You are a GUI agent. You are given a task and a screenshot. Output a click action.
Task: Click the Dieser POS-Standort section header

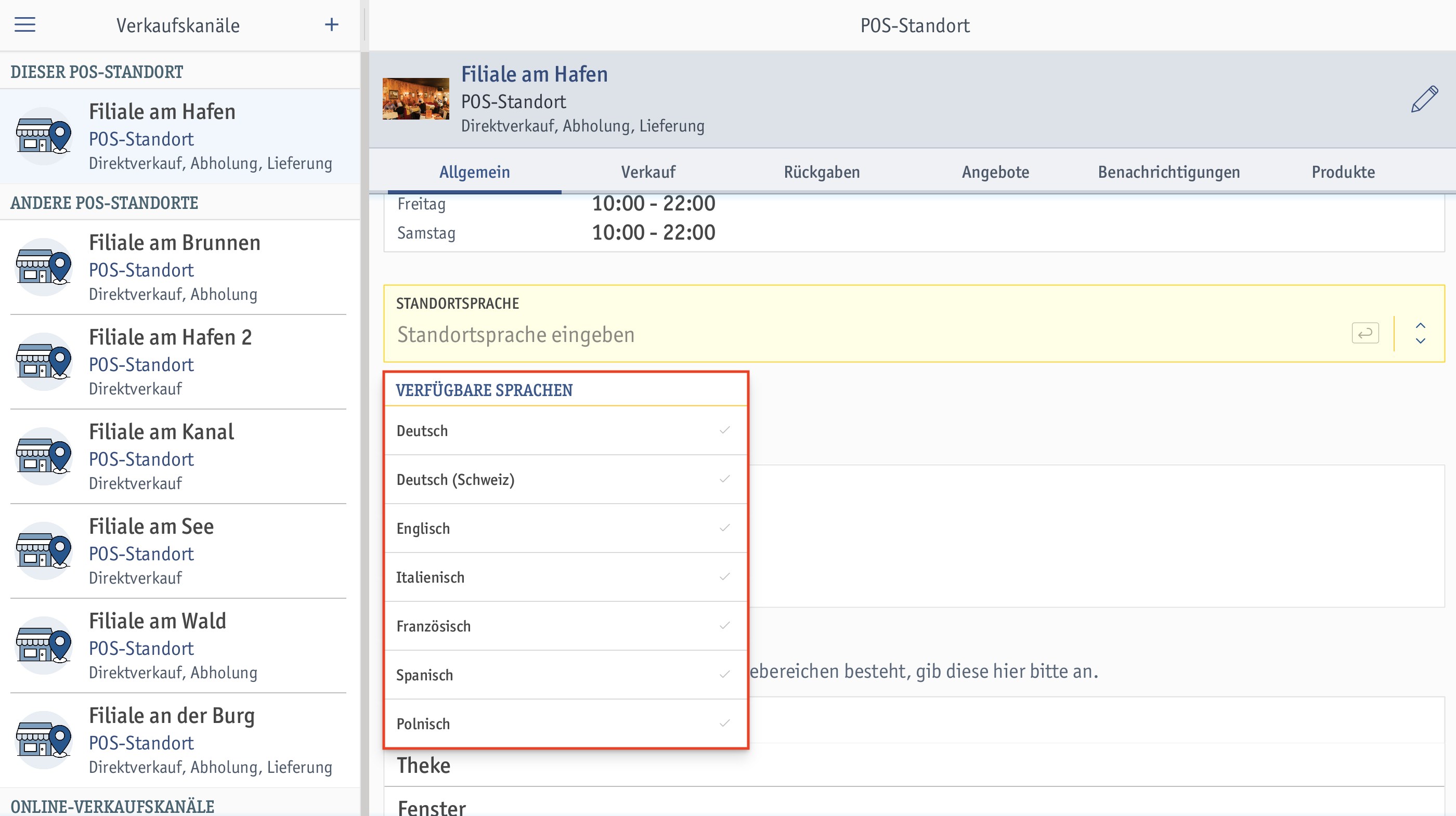[x=97, y=72]
